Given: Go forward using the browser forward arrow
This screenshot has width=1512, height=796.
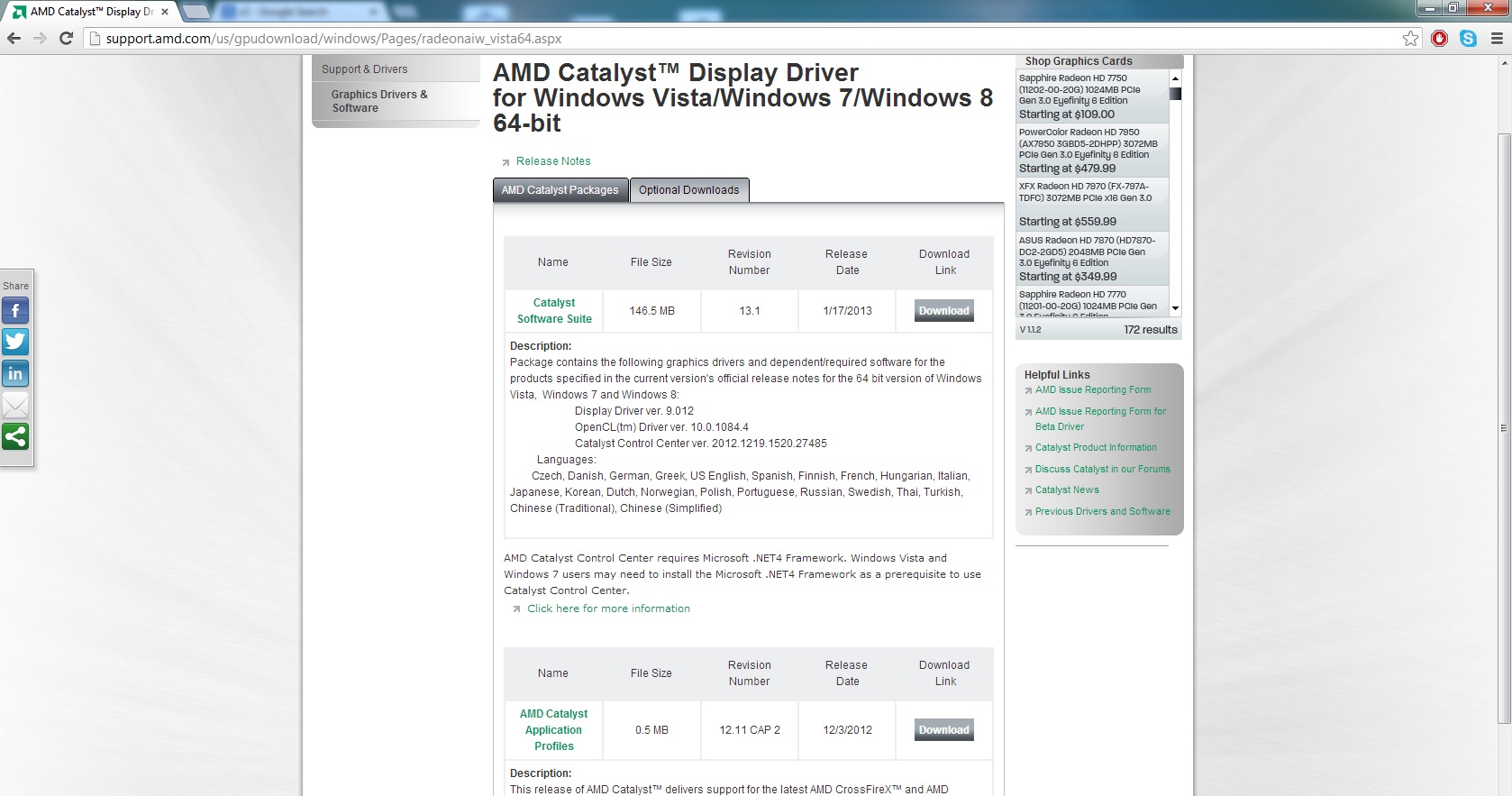Looking at the screenshot, I should (x=40, y=38).
